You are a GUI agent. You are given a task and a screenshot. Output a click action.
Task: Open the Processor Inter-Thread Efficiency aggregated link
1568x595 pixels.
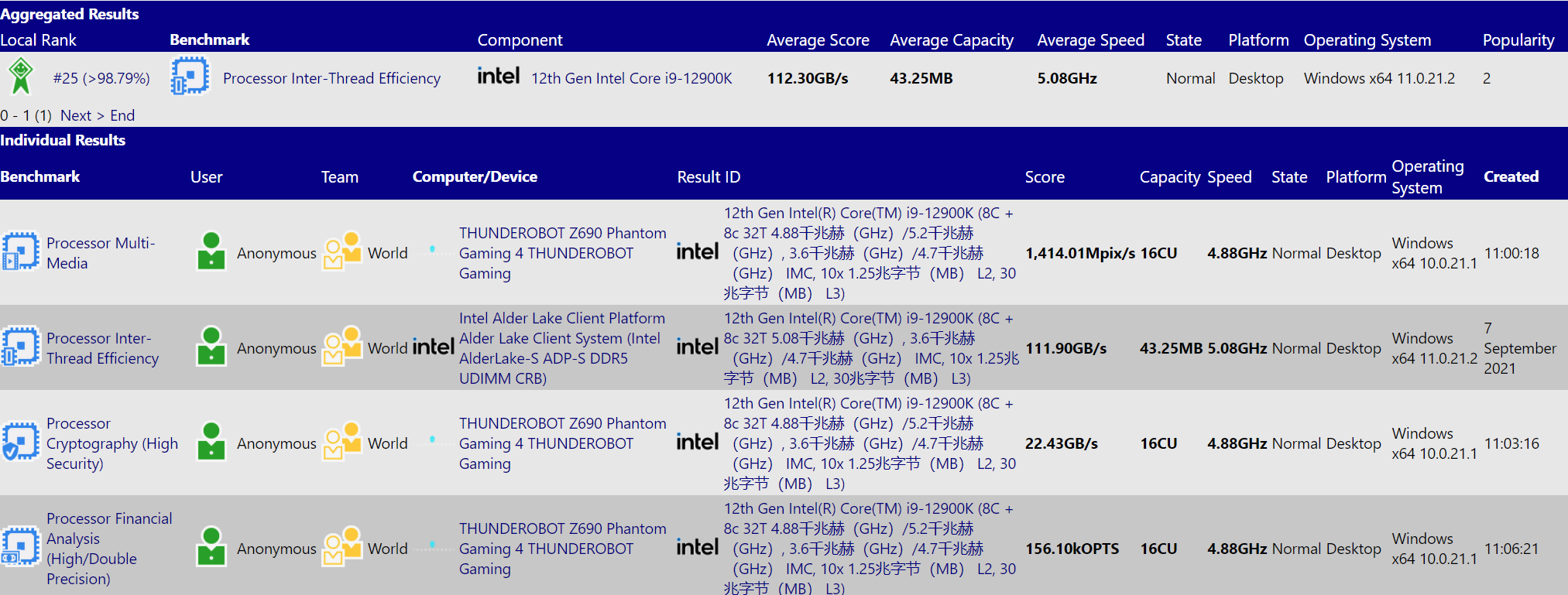(331, 78)
